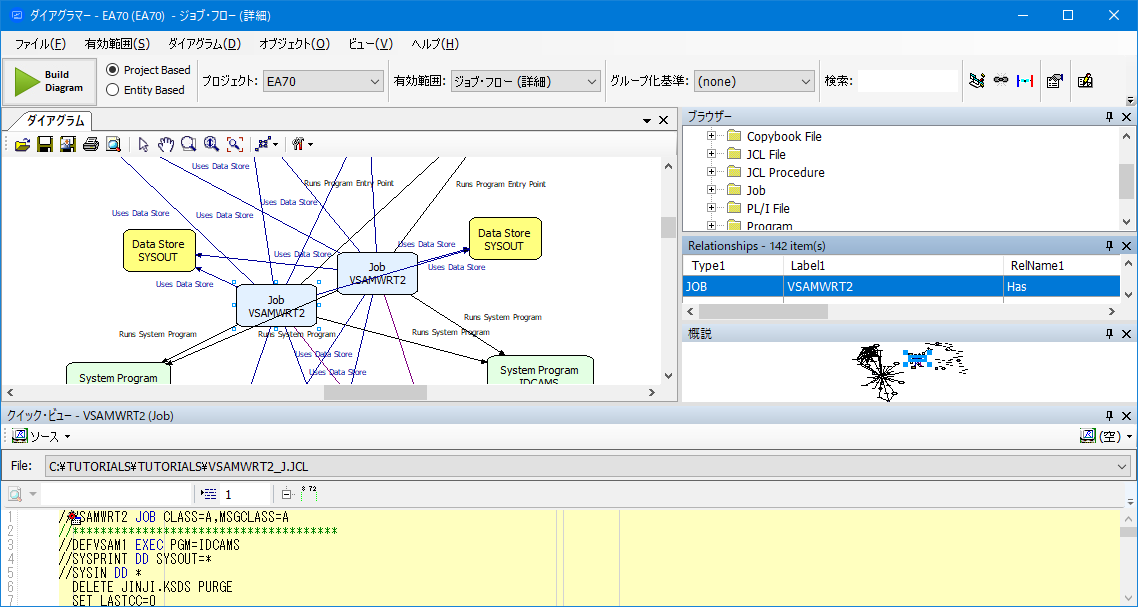
Task: Click the chain link icon in top toolbar
Action: pos(1001,81)
